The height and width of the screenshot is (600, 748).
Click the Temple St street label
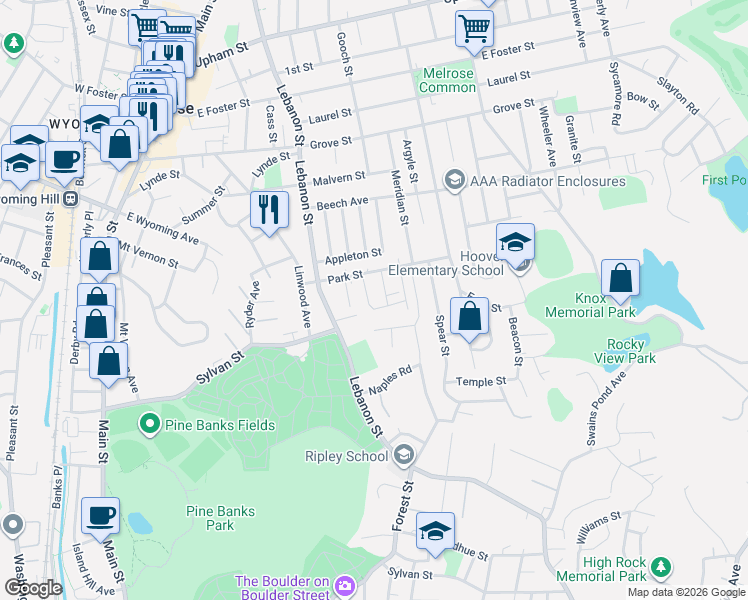coord(481,381)
